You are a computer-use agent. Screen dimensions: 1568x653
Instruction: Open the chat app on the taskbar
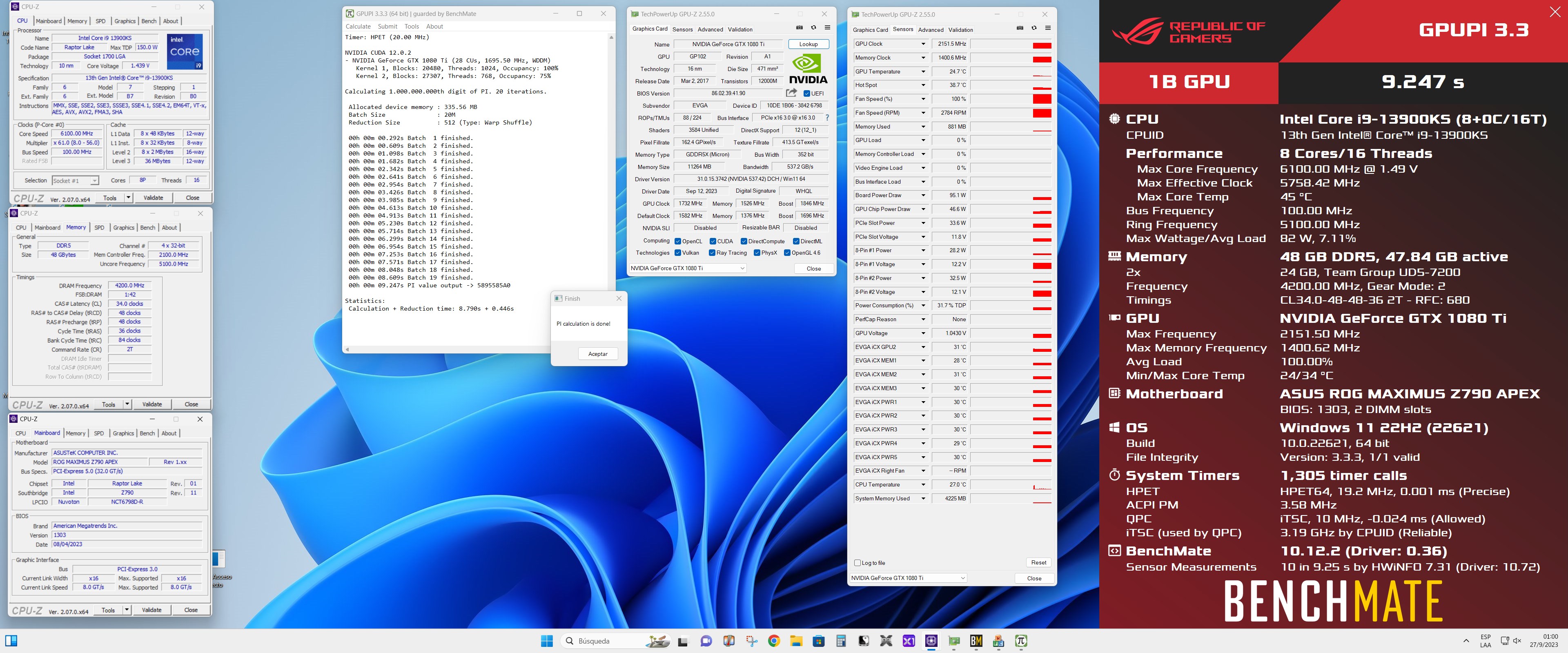coord(706,641)
